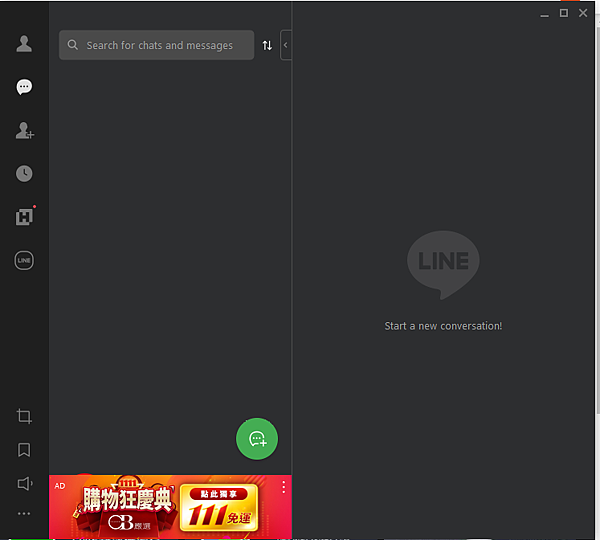The width and height of the screenshot is (600, 540).
Task: Open the ad options three-dot menu
Action: [x=284, y=487]
